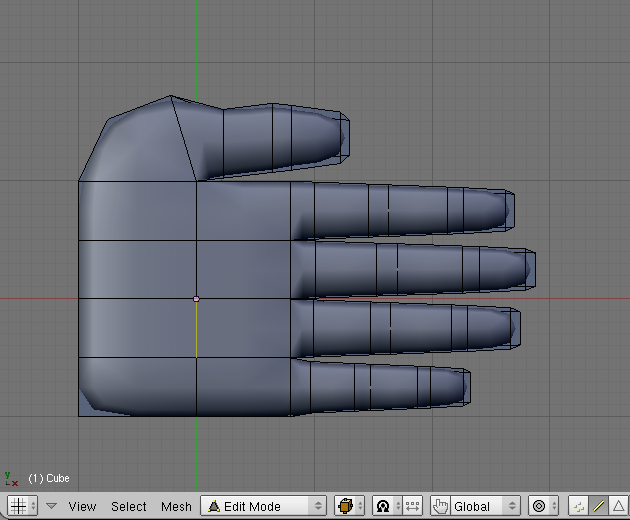The width and height of the screenshot is (630, 520).
Task: Click the XY axis indicator in viewport corner
Action: [11, 479]
